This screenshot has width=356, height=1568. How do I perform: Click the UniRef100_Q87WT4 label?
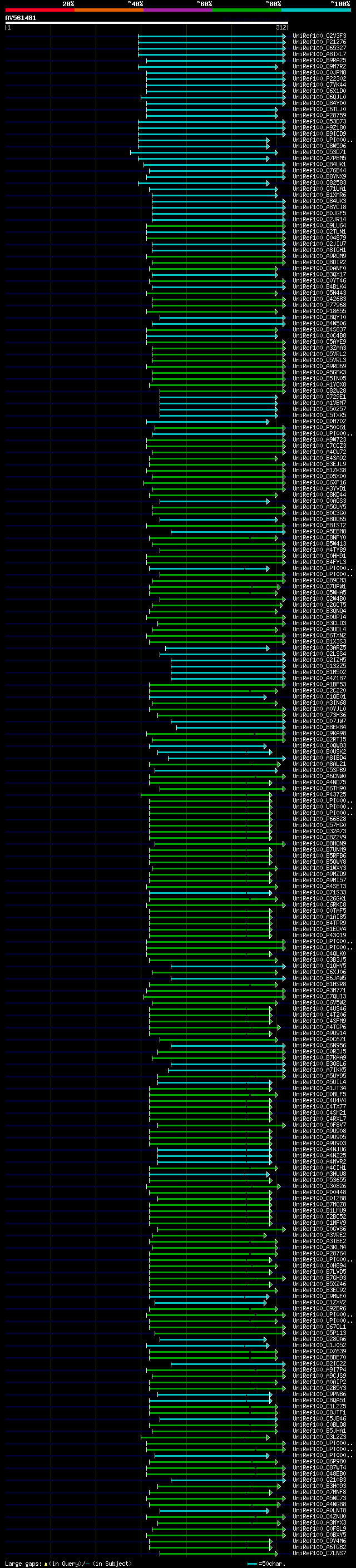pos(319,1467)
